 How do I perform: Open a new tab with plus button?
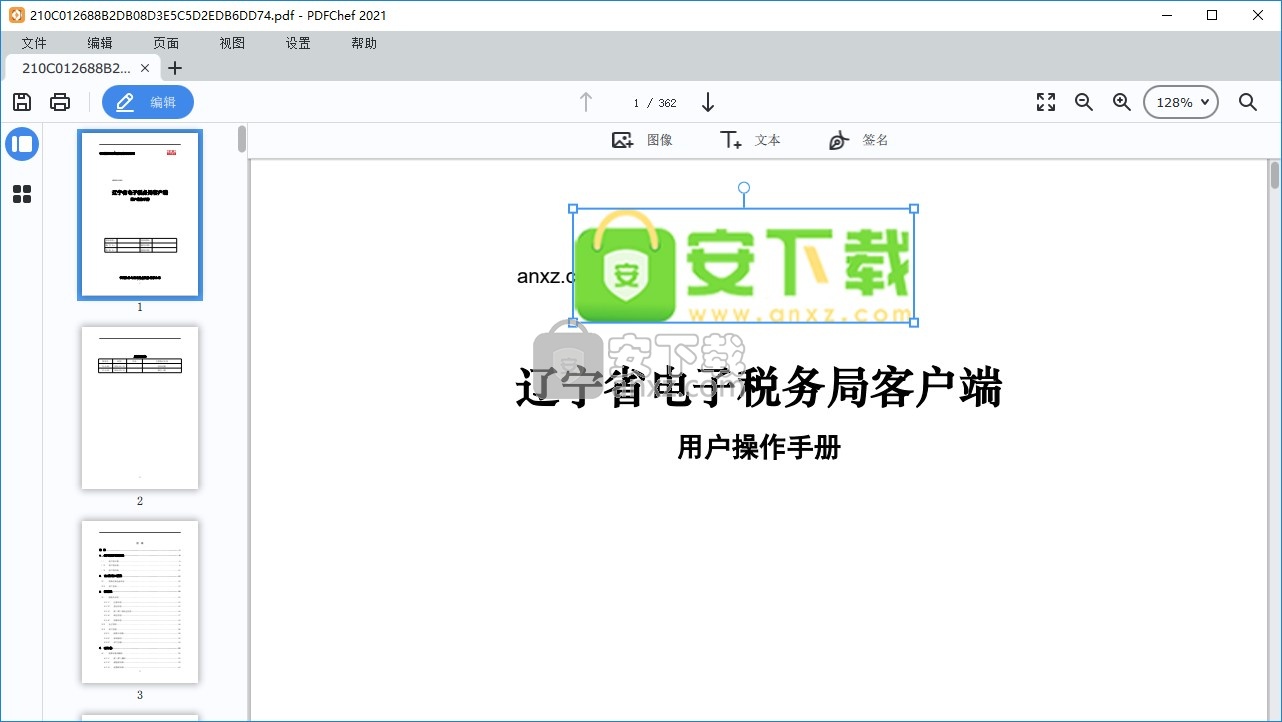175,68
